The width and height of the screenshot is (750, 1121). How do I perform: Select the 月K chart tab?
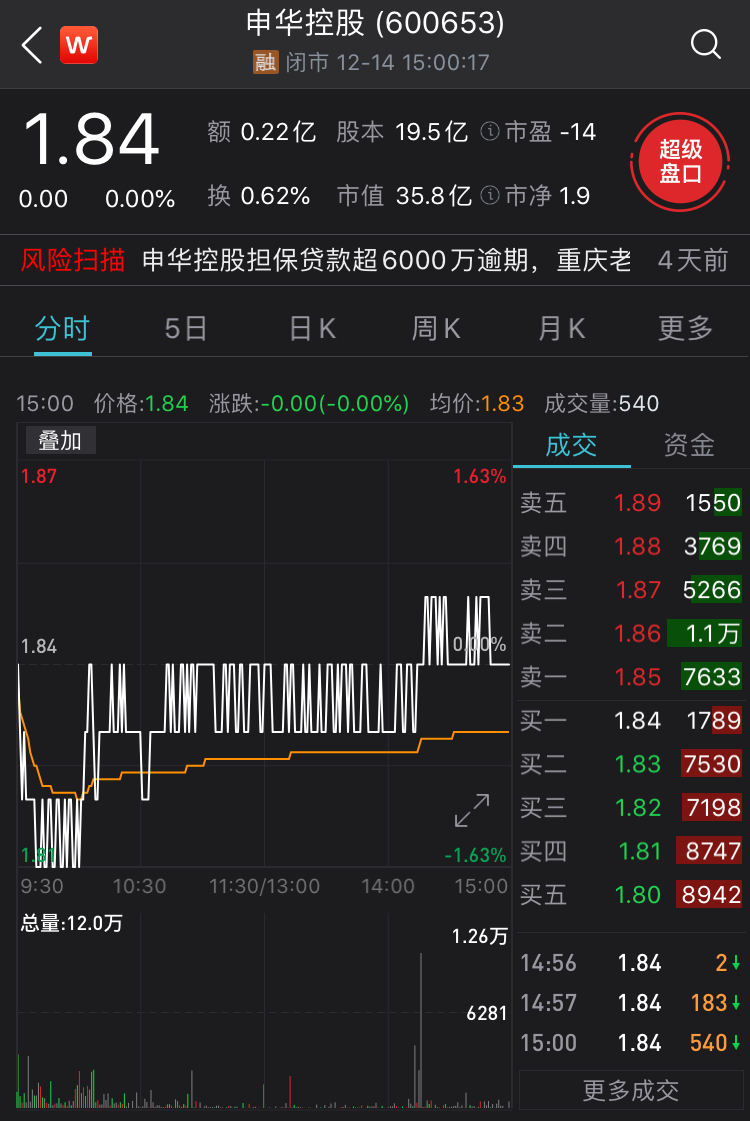[x=561, y=328]
